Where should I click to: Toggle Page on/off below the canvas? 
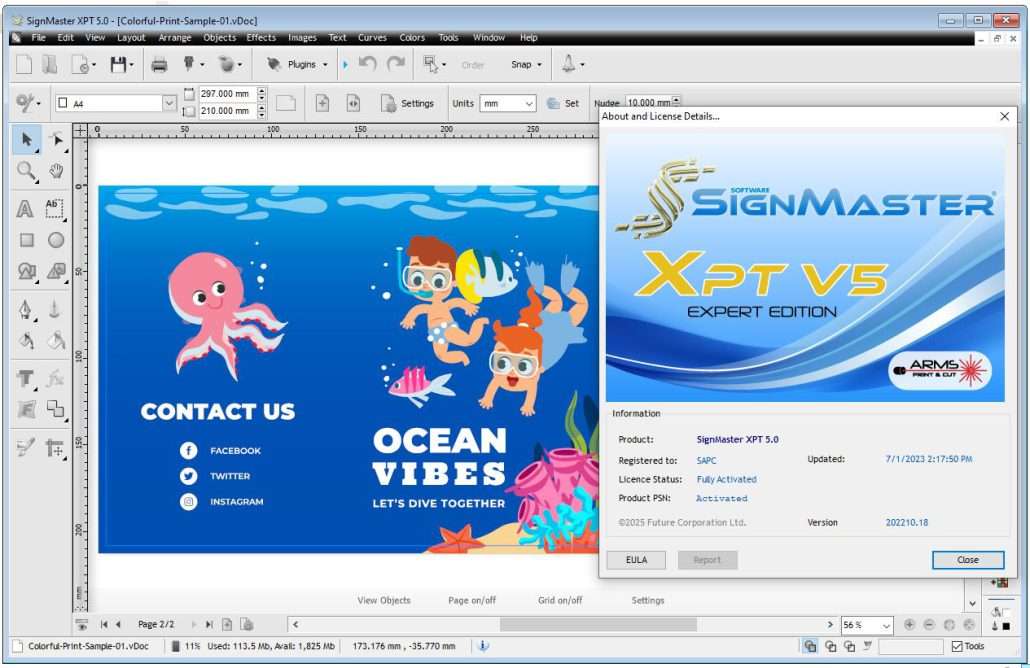pos(472,600)
